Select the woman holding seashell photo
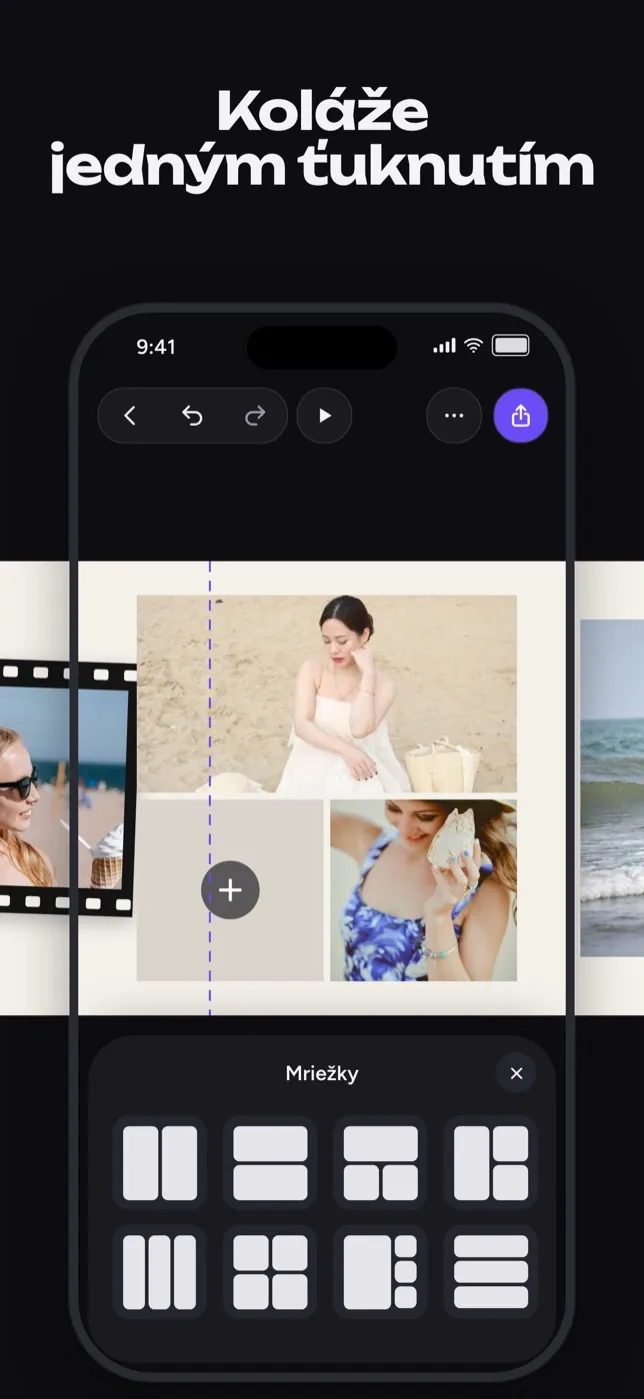 (424, 890)
